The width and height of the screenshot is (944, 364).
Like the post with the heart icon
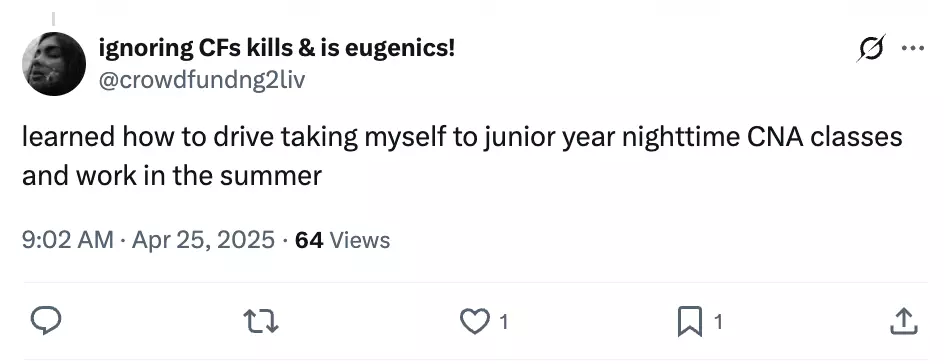[475, 321]
